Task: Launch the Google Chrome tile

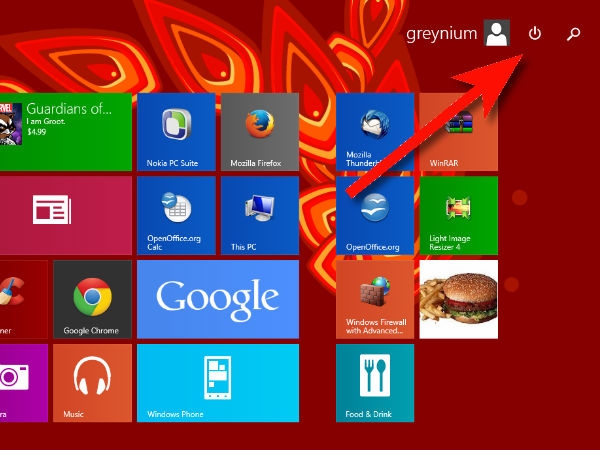Action: pyautogui.click(x=92, y=299)
